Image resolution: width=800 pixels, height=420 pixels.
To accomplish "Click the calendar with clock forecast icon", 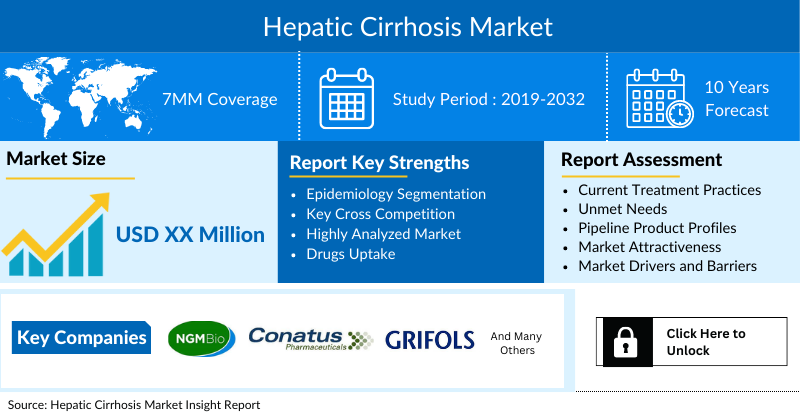I will tap(658, 98).
